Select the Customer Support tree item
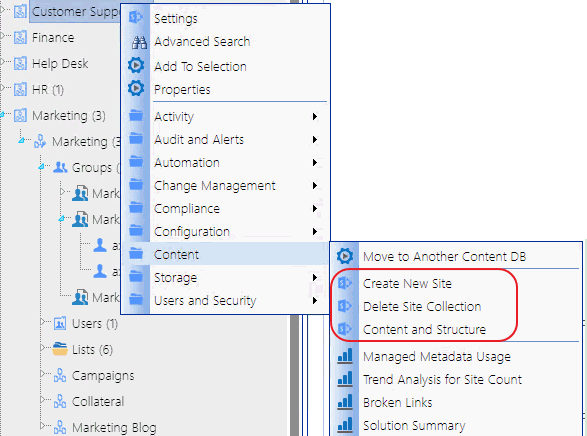This screenshot has width=587, height=436. (x=75, y=11)
